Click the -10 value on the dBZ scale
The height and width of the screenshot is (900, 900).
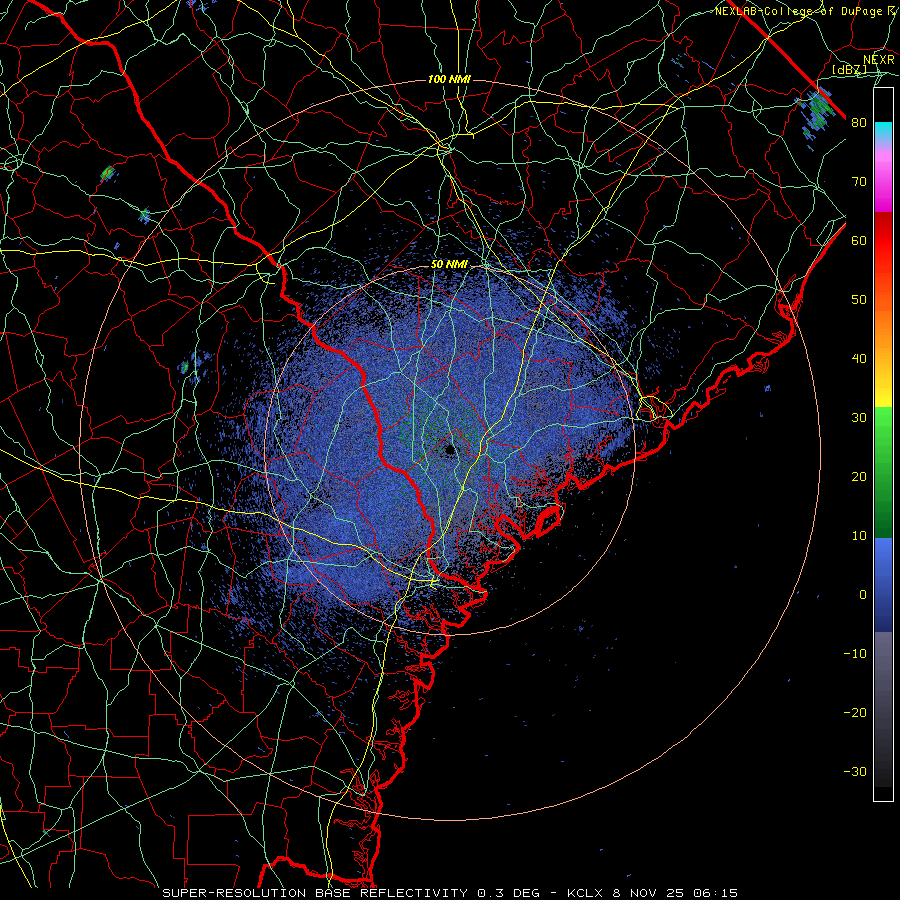coord(855,654)
